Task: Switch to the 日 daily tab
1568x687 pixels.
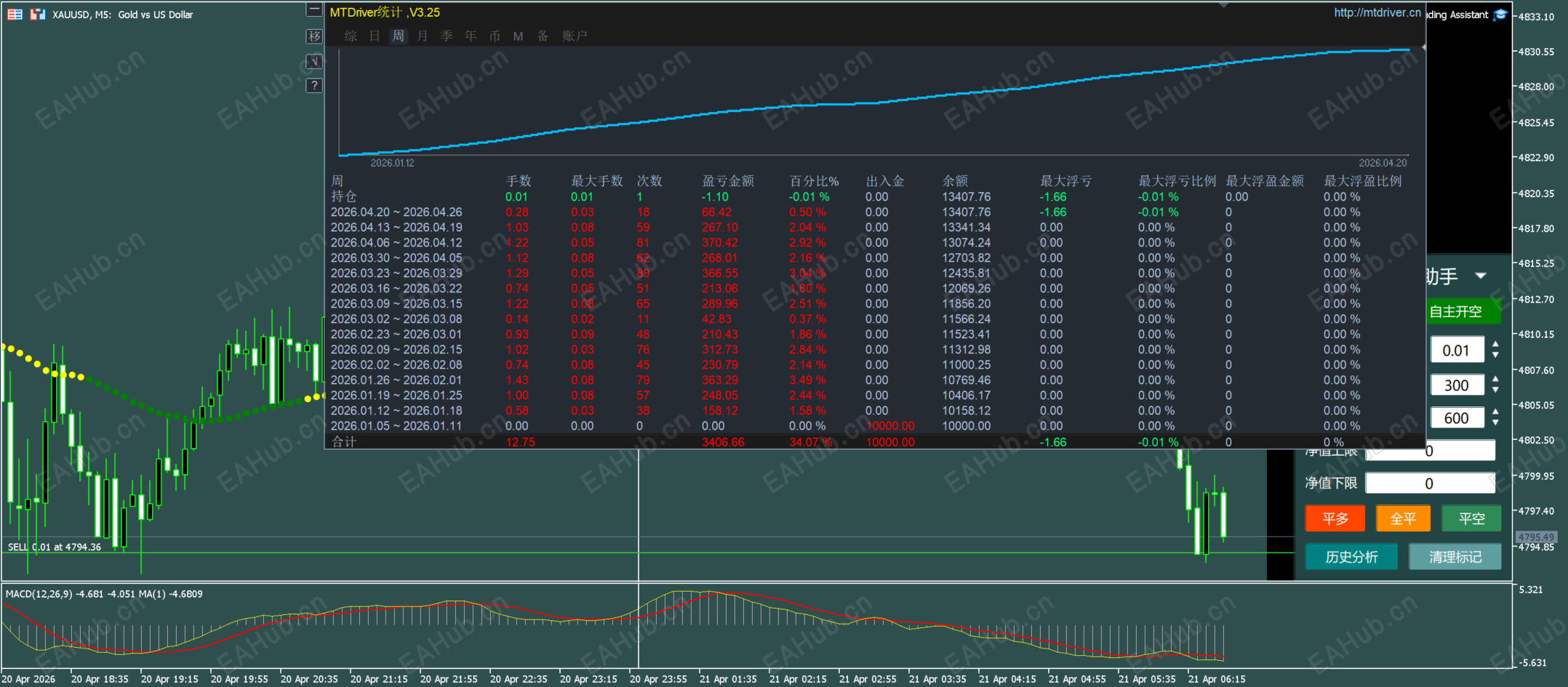Action: coord(375,36)
